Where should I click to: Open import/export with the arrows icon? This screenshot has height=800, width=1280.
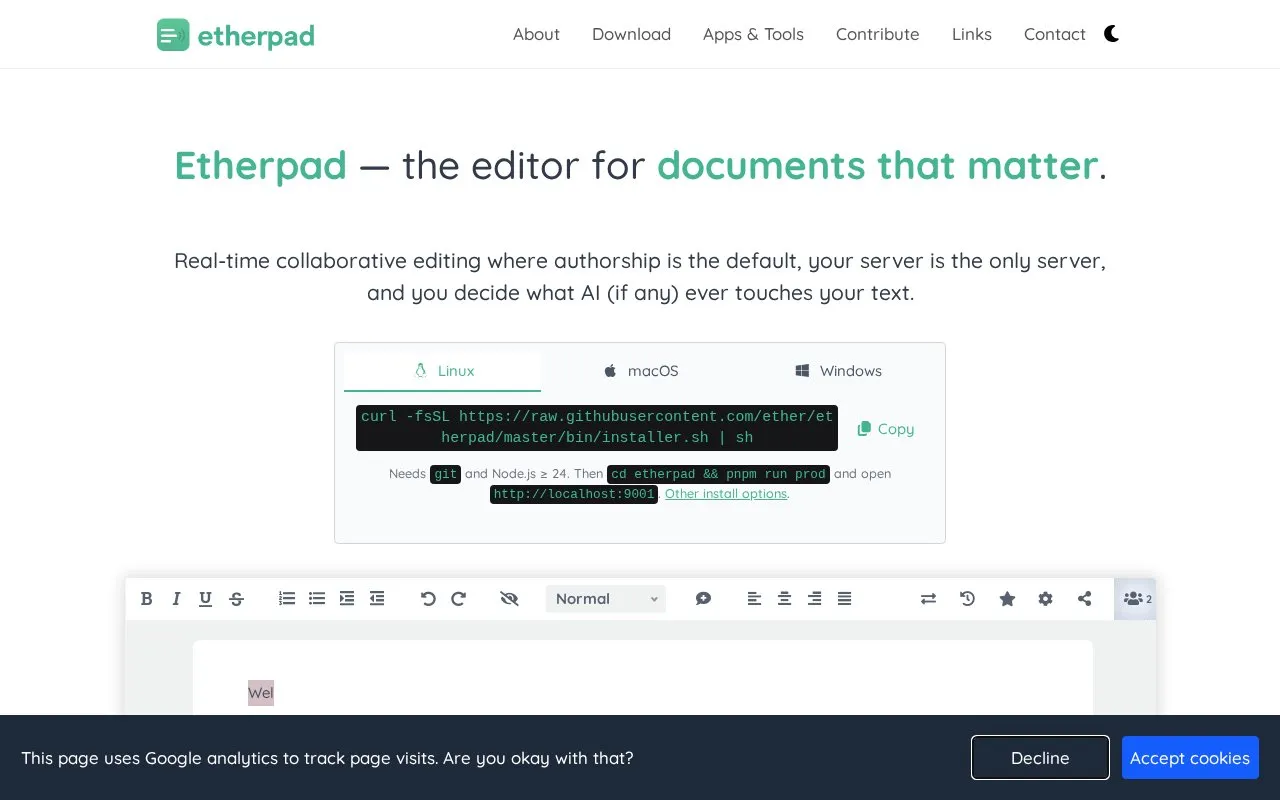(x=928, y=599)
